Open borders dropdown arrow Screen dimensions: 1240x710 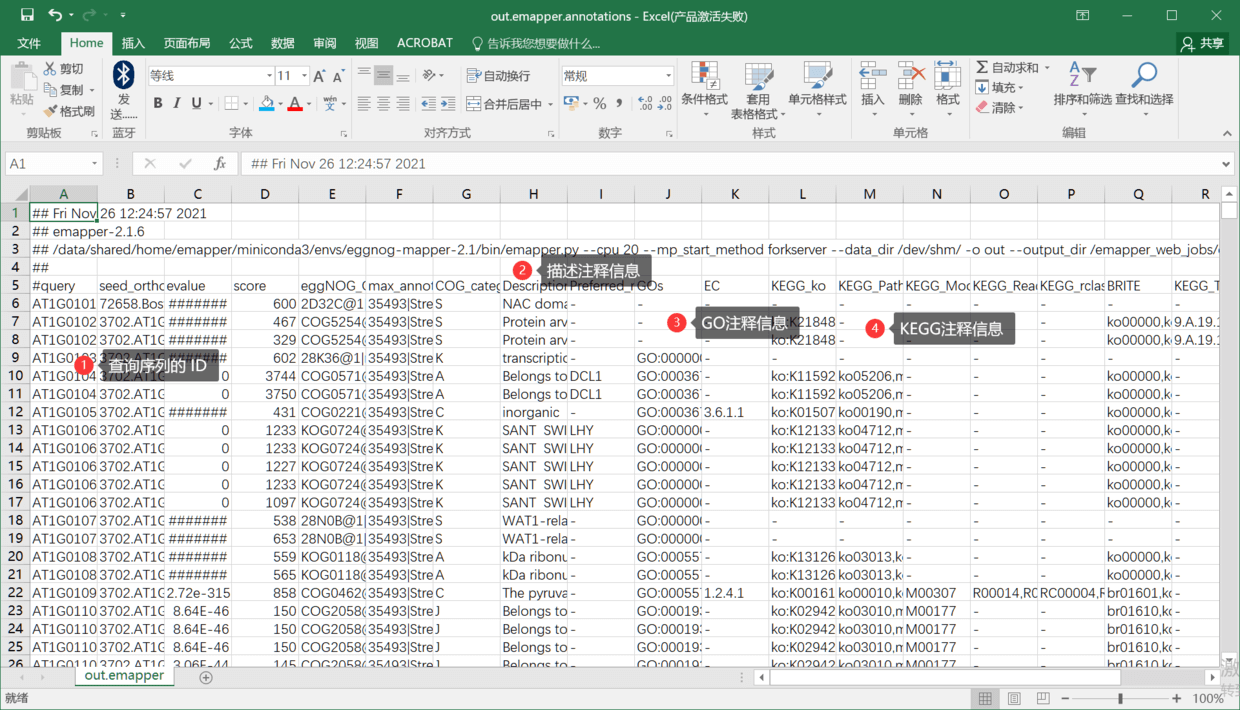tap(245, 103)
